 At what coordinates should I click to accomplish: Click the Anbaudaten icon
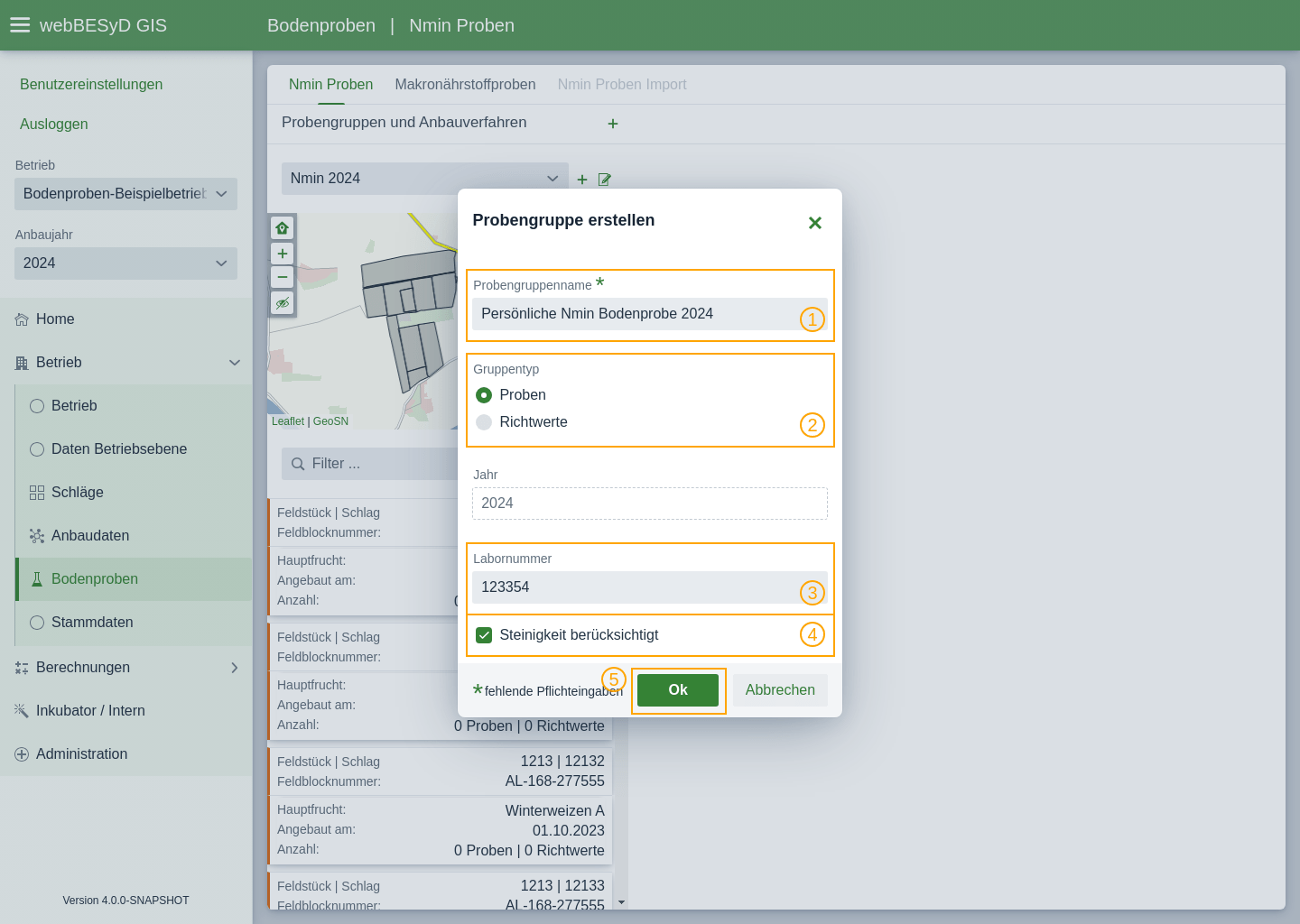point(37,536)
